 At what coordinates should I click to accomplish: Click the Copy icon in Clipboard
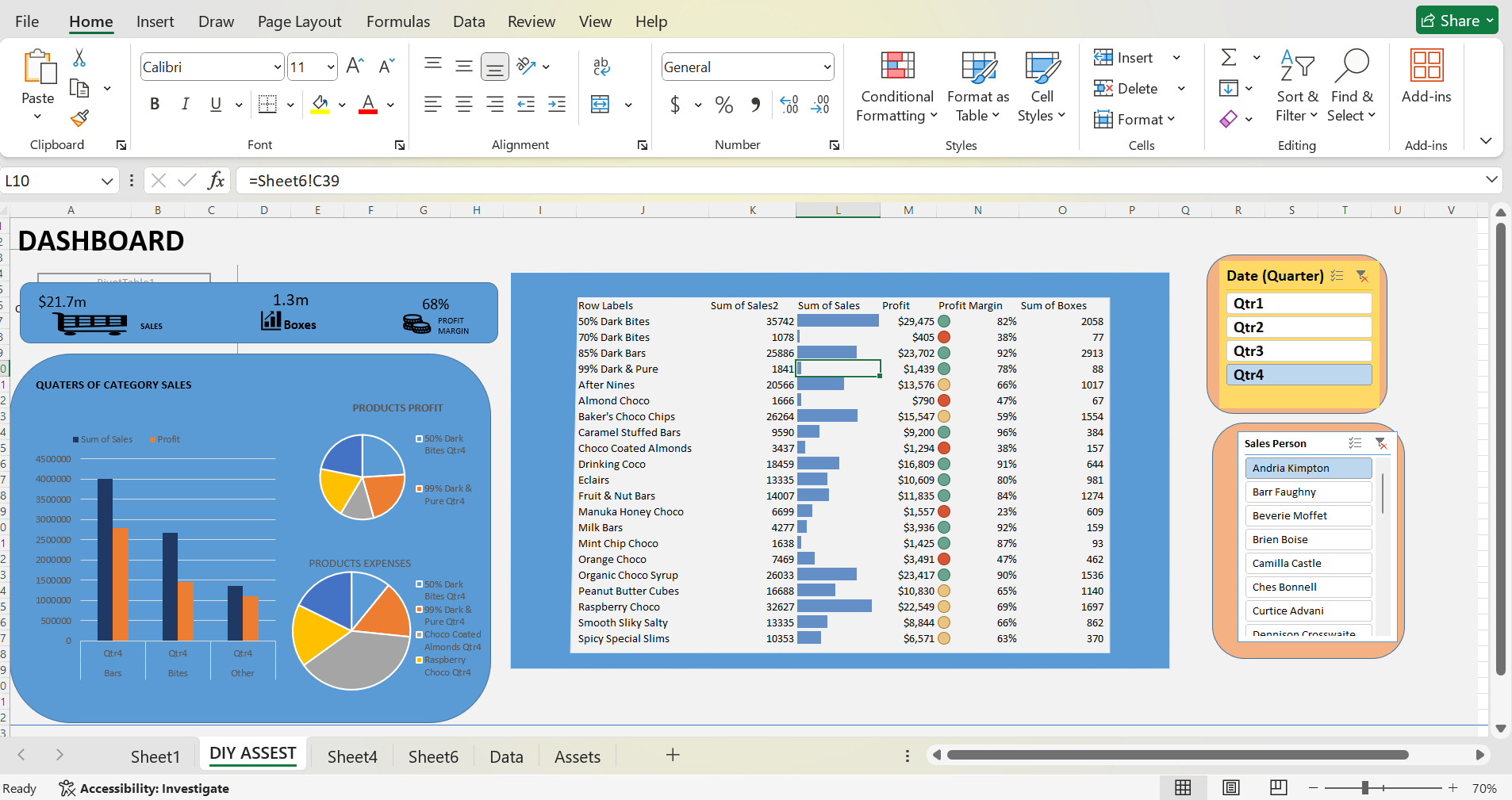(79, 88)
